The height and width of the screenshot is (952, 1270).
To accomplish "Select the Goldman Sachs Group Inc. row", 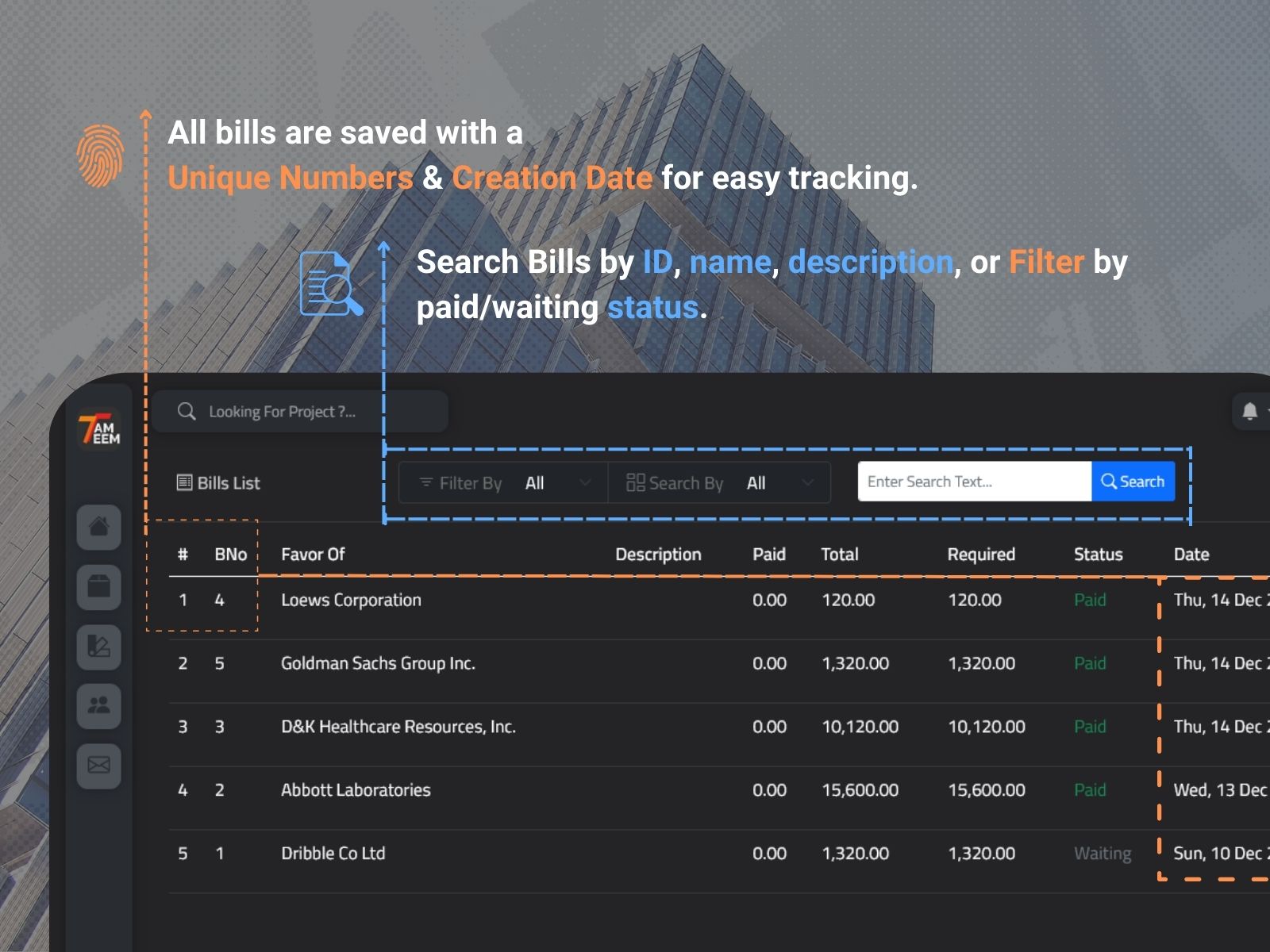I will [378, 664].
